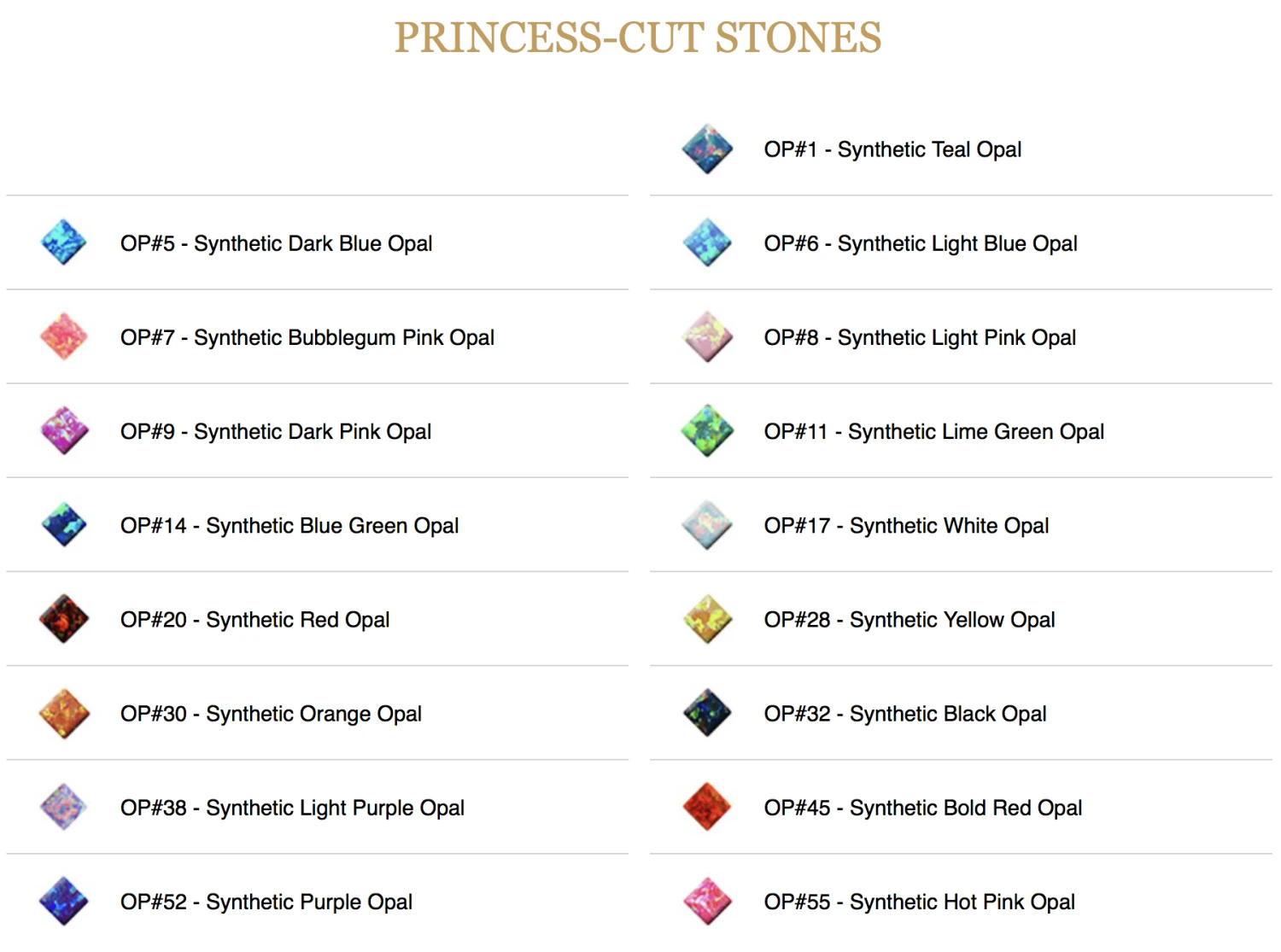Open OP#14 Synthetic Blue Green Opal text
Screen dimensions: 1281x952
(289, 526)
